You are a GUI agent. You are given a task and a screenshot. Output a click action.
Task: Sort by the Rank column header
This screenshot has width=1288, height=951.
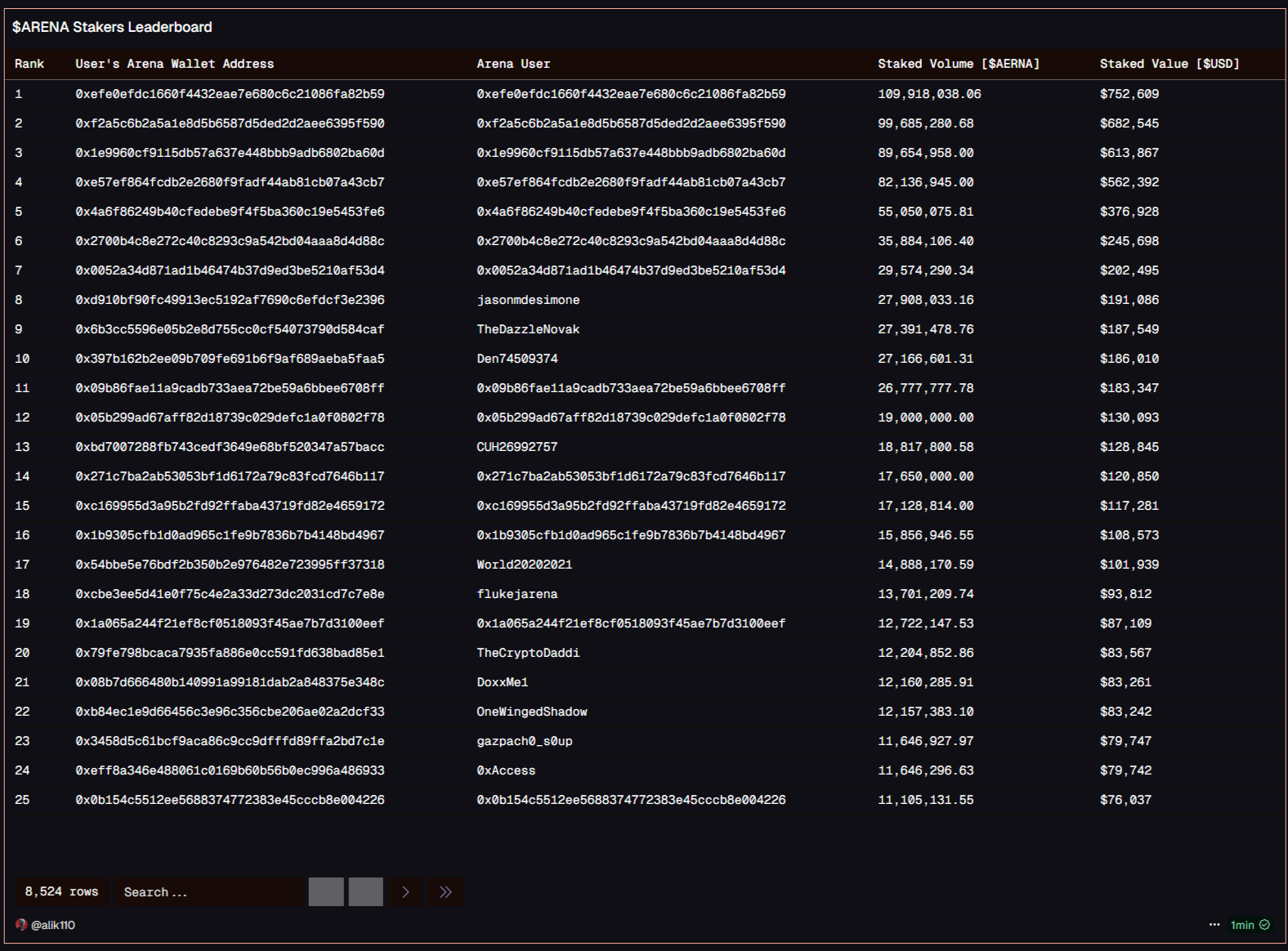click(x=29, y=64)
